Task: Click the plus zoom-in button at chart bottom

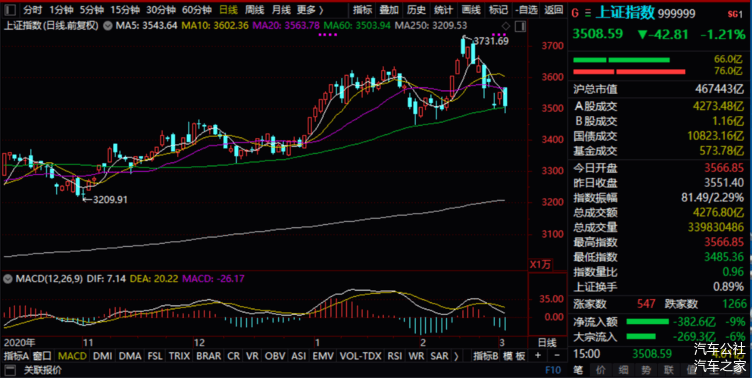Action: coord(538,355)
